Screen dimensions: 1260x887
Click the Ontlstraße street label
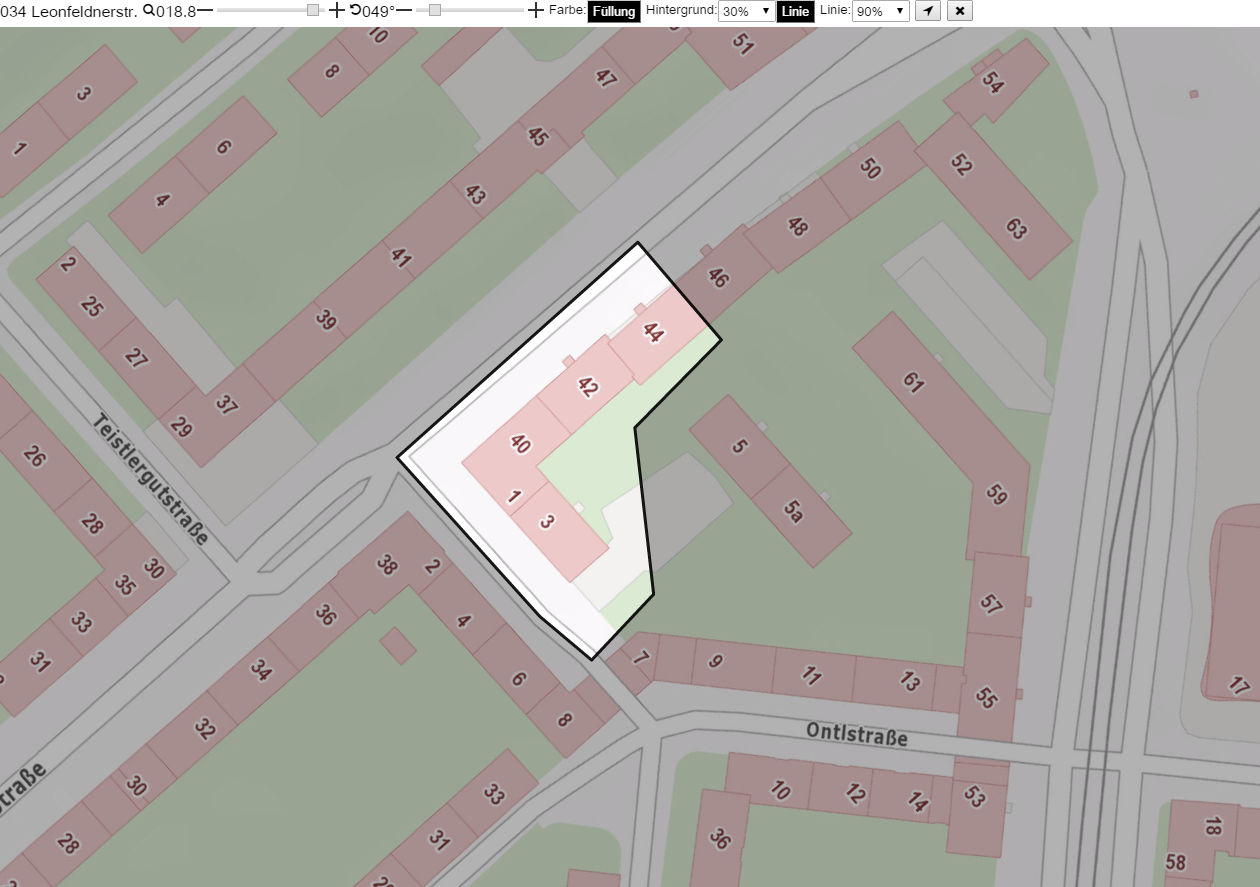tap(857, 736)
